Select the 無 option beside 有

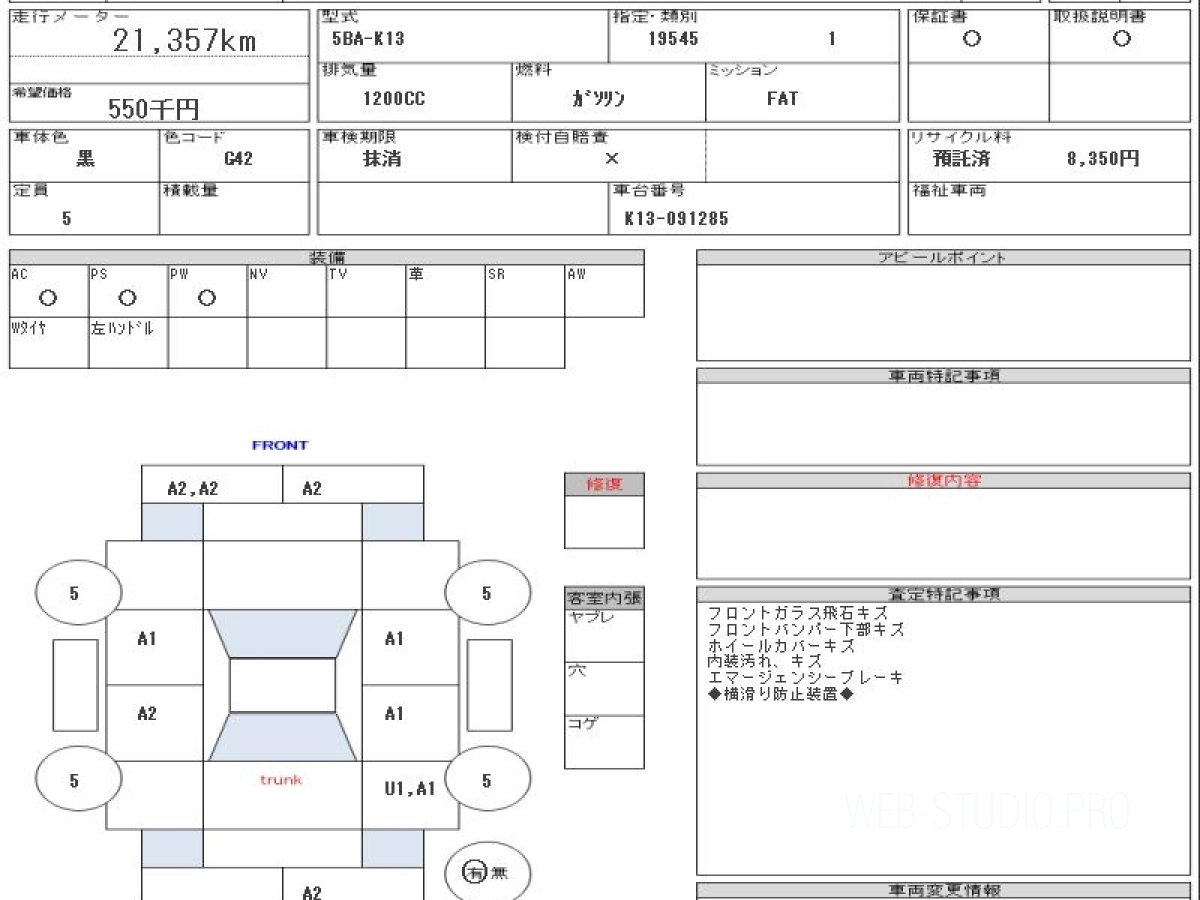[x=499, y=873]
